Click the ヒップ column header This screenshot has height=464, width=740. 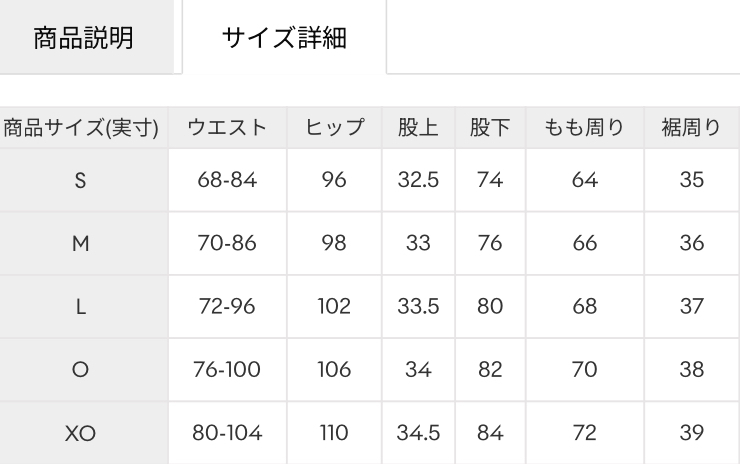pyautogui.click(x=334, y=128)
